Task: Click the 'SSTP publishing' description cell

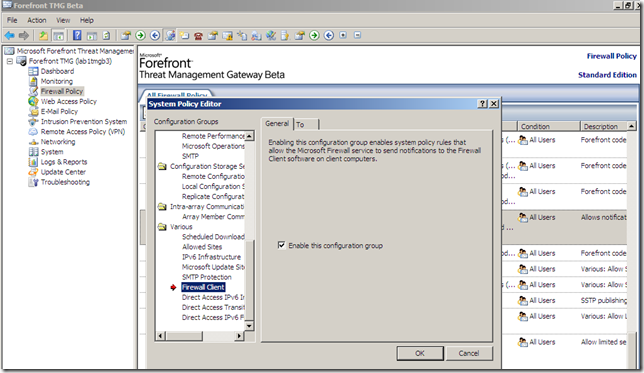Action: pos(604,300)
